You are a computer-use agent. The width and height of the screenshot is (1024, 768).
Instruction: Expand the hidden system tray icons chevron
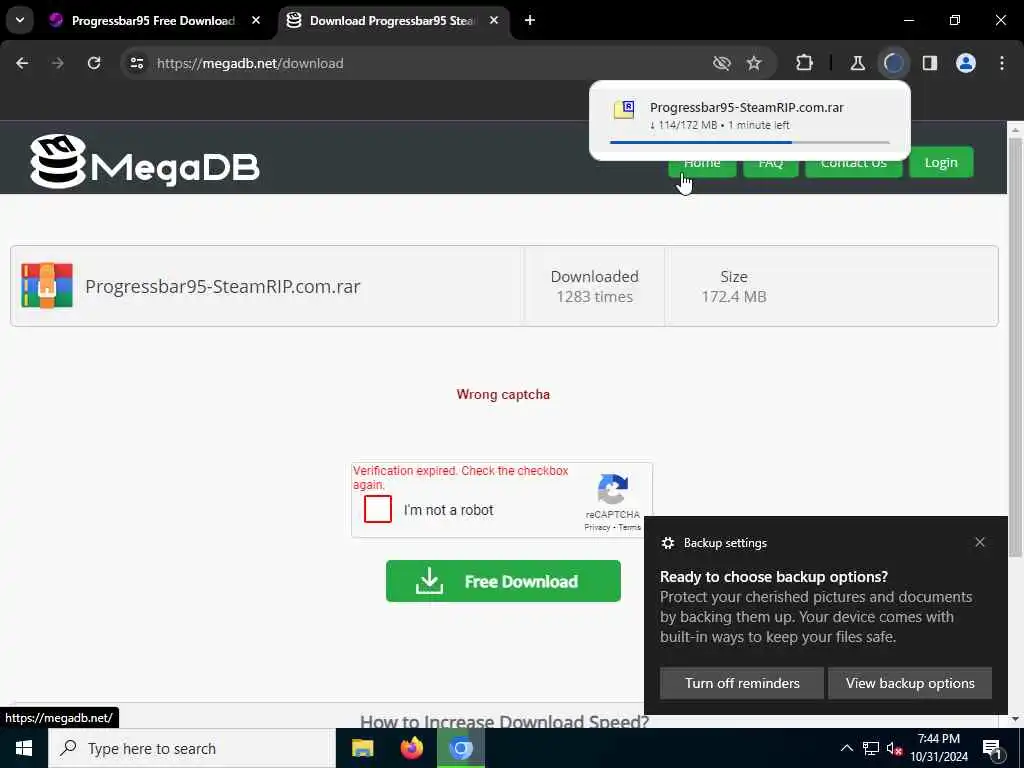point(847,748)
